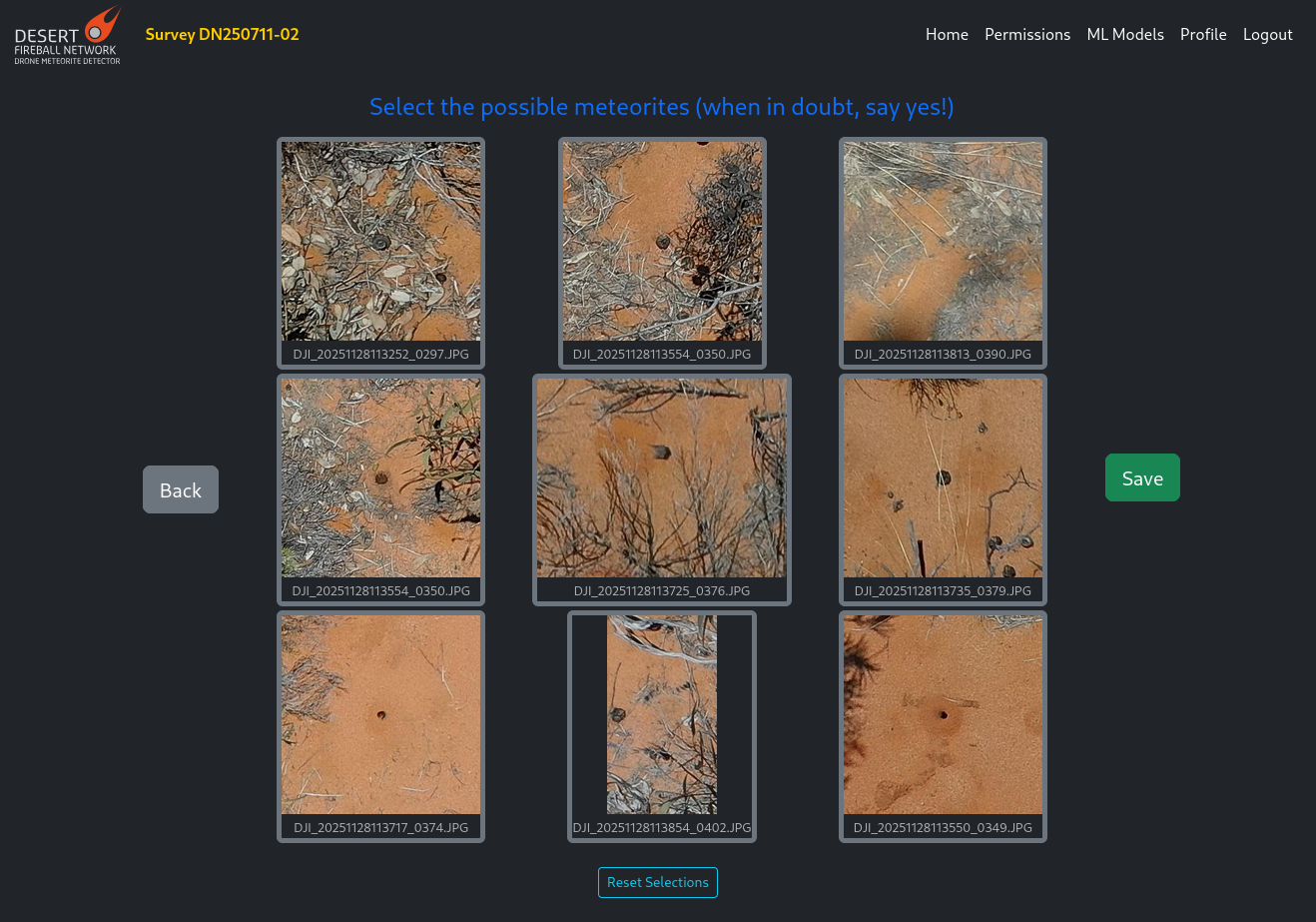The width and height of the screenshot is (1316, 922).
Task: Open the Permissions page
Action: pos(1027,34)
